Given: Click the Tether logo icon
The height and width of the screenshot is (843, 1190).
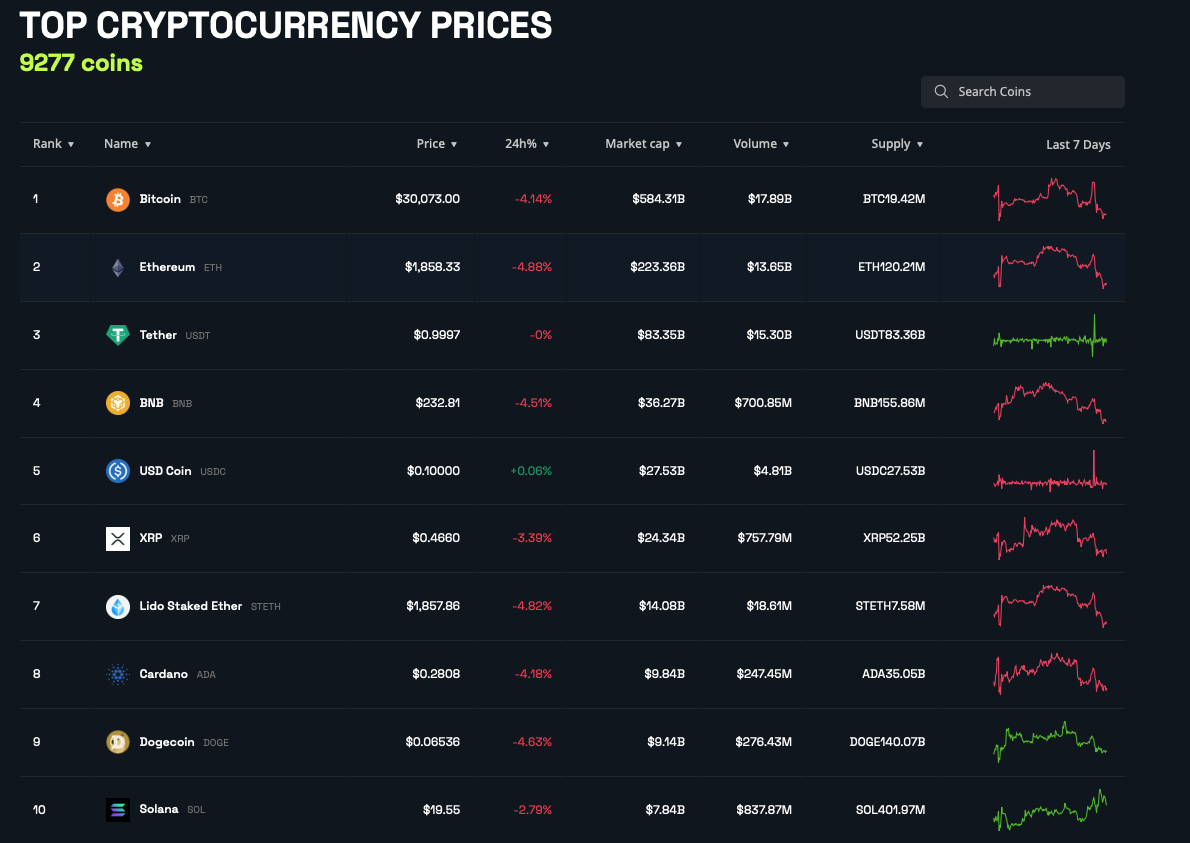Looking at the screenshot, I should (118, 335).
